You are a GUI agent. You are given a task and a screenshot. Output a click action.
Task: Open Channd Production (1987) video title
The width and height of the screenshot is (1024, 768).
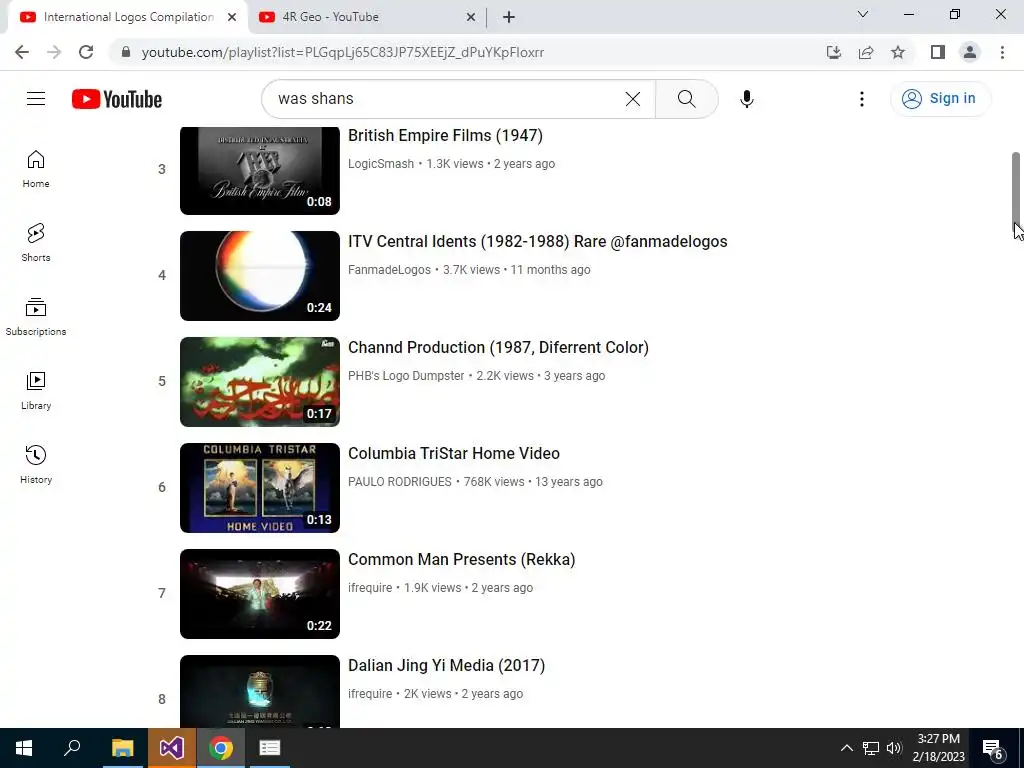(x=498, y=347)
